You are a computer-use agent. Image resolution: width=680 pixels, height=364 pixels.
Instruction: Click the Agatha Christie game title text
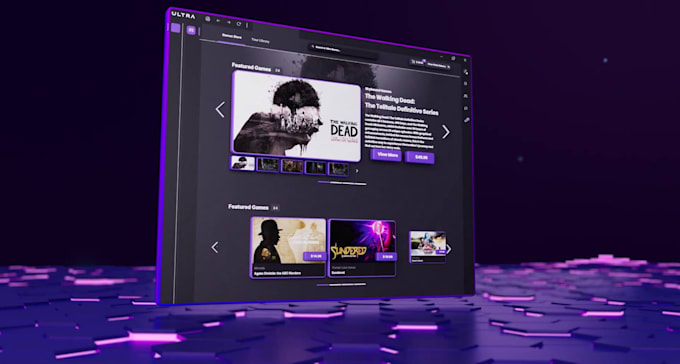click(277, 273)
